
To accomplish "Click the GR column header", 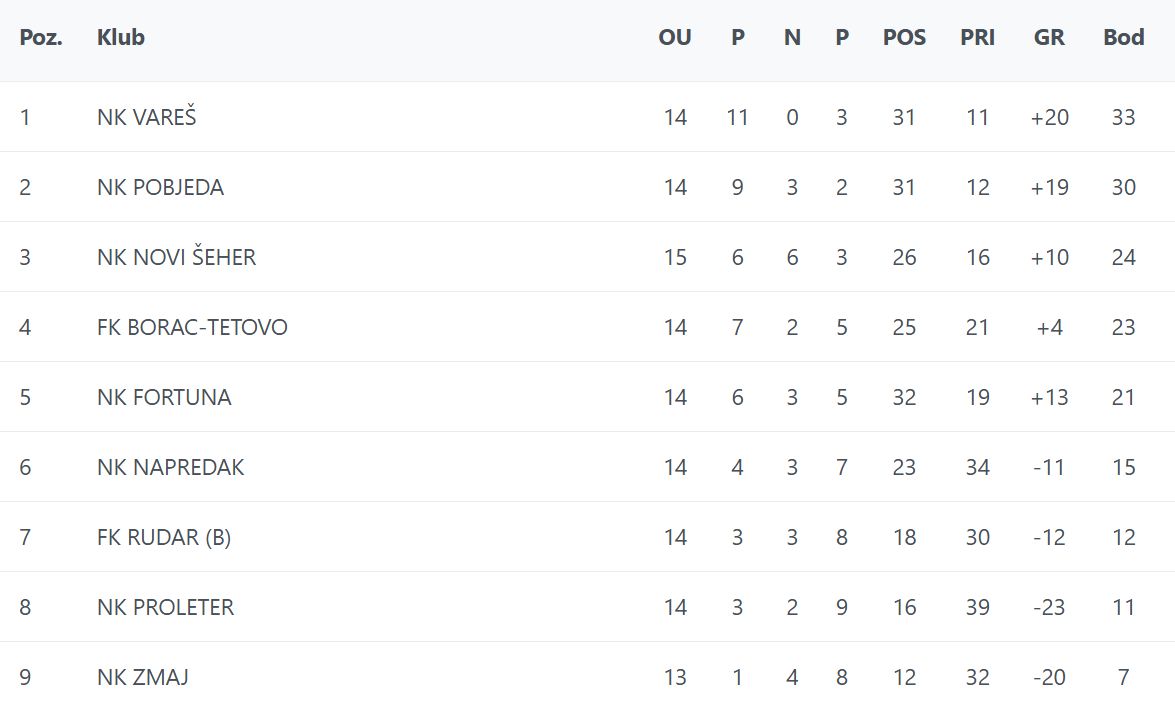I will tap(1049, 38).
